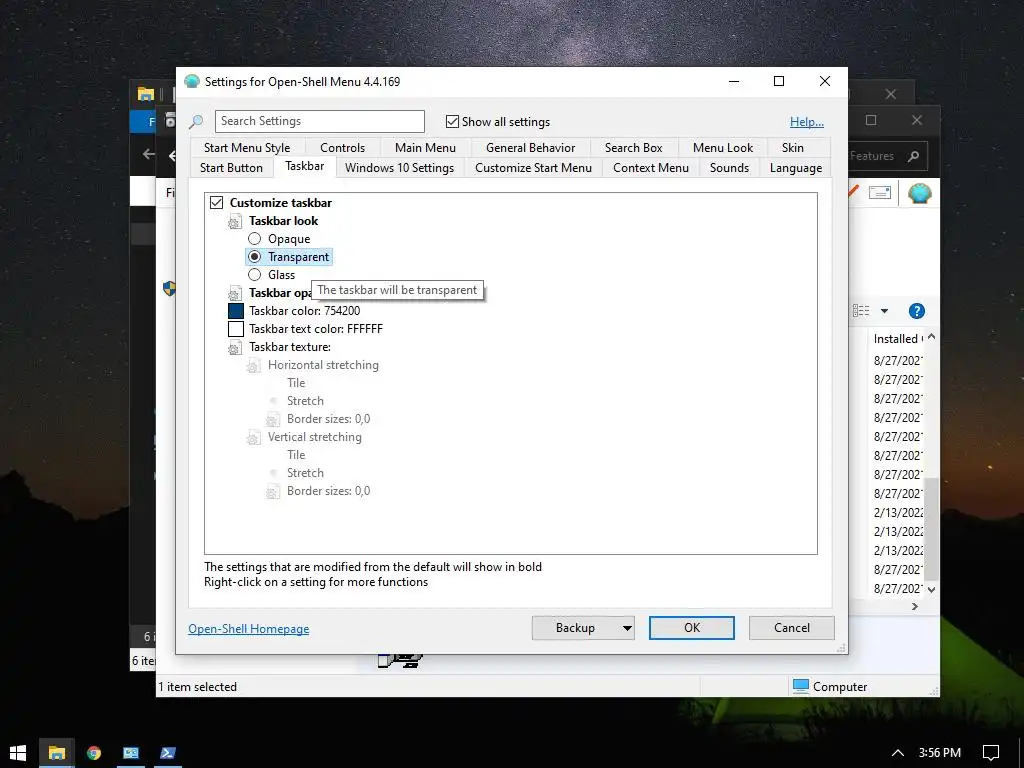Click the Control Panel taskbar icon
The width and height of the screenshot is (1024, 768).
point(131,753)
